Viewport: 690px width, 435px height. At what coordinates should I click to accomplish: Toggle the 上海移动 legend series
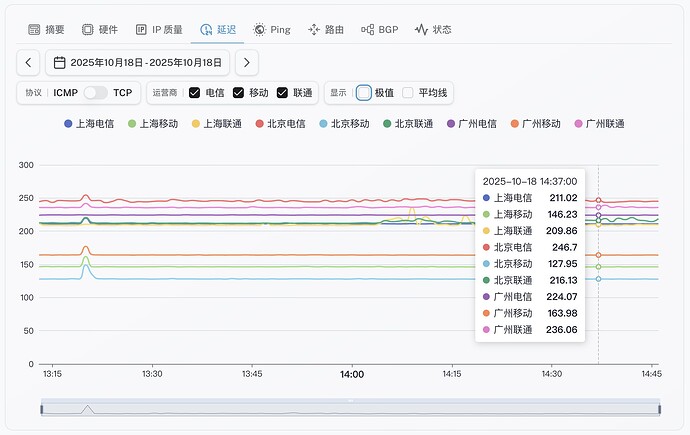tap(153, 124)
